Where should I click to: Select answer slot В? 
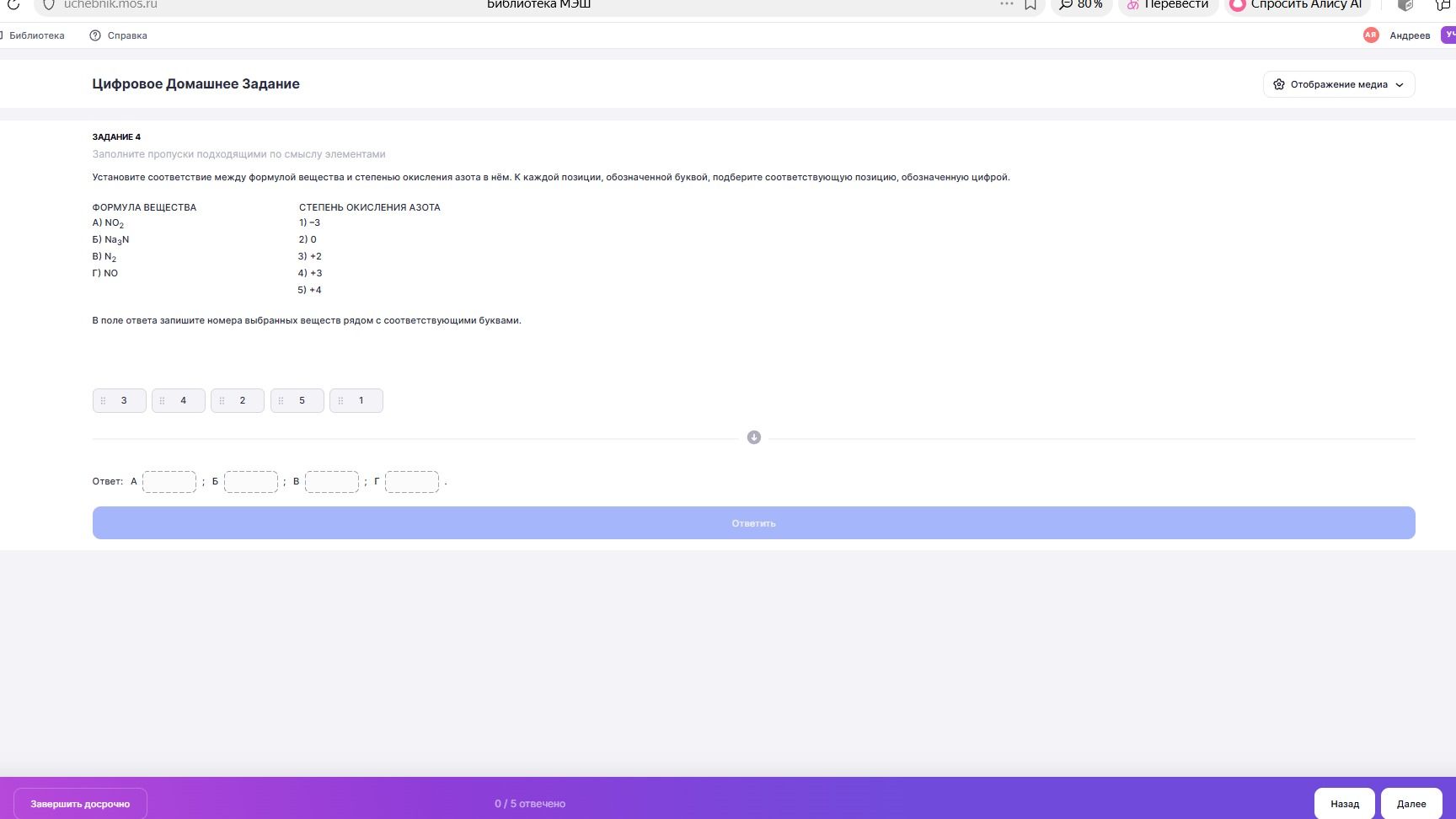pos(332,482)
